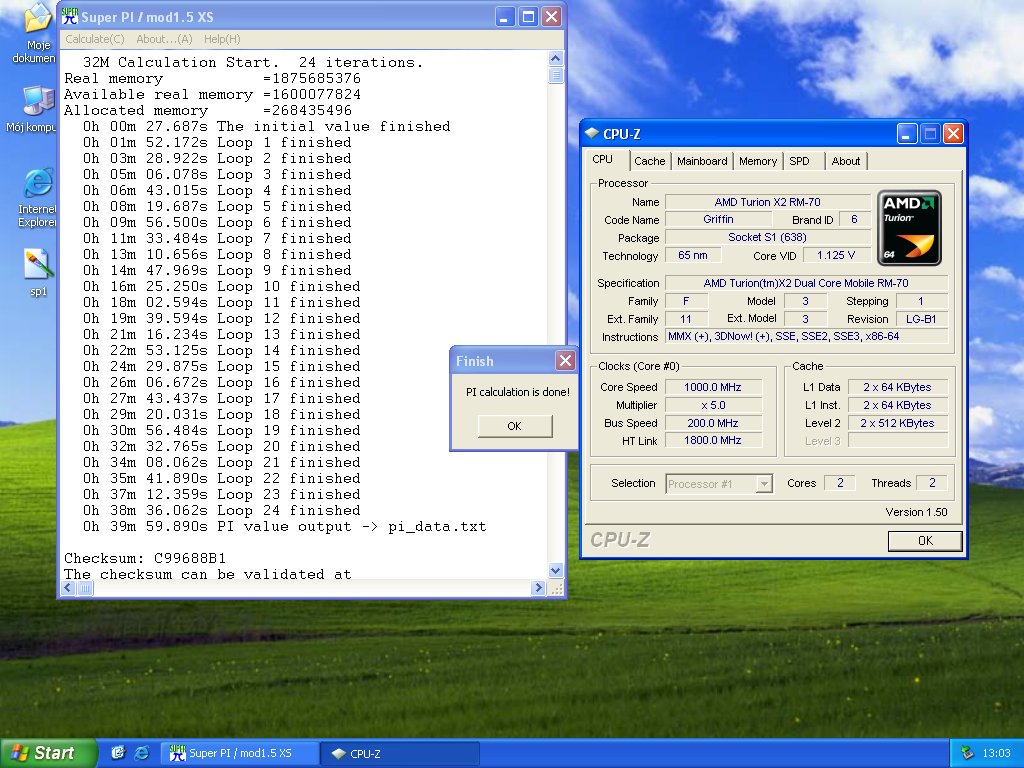Close the CPU-Z window

click(x=953, y=134)
